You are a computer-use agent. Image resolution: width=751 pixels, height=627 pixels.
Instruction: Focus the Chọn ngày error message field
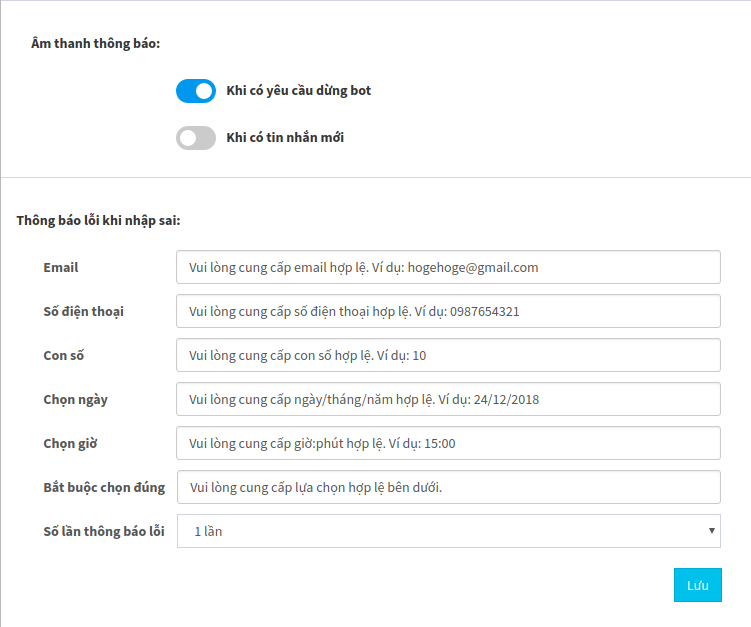(448, 399)
